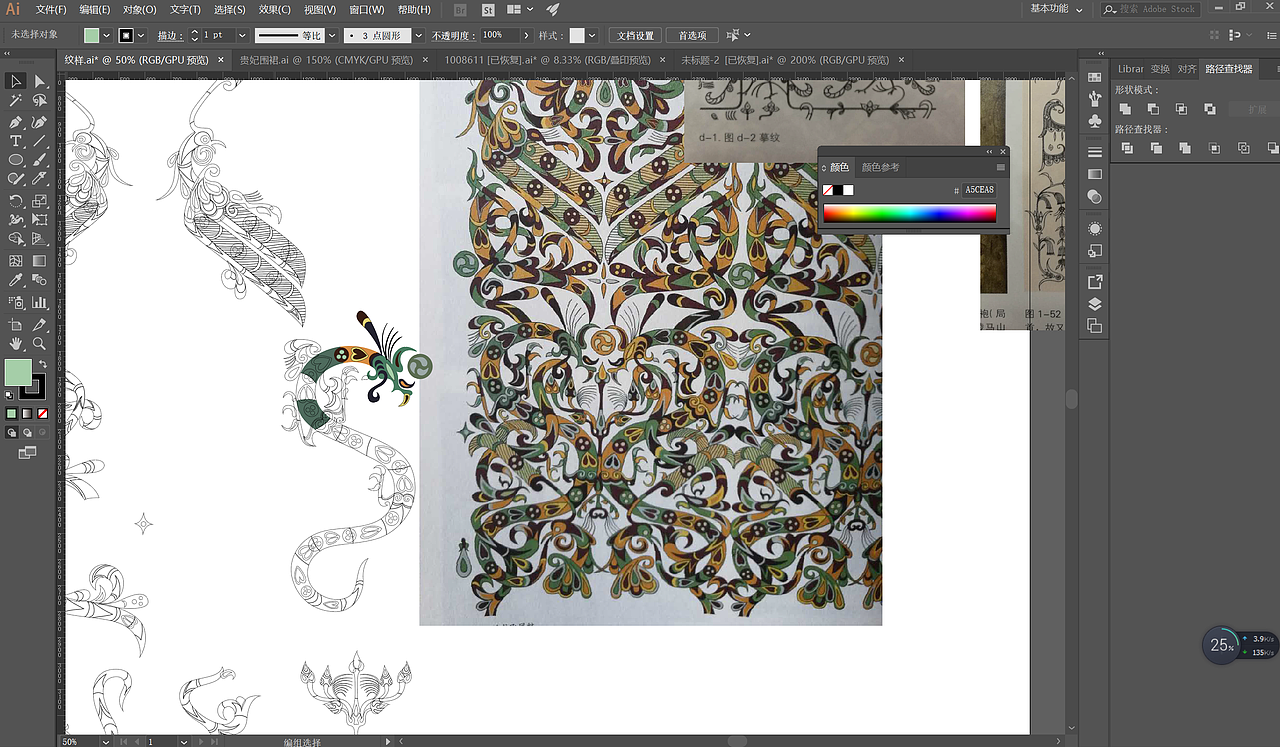Select the Direct Selection tool
This screenshot has height=747, width=1280.
(40, 81)
